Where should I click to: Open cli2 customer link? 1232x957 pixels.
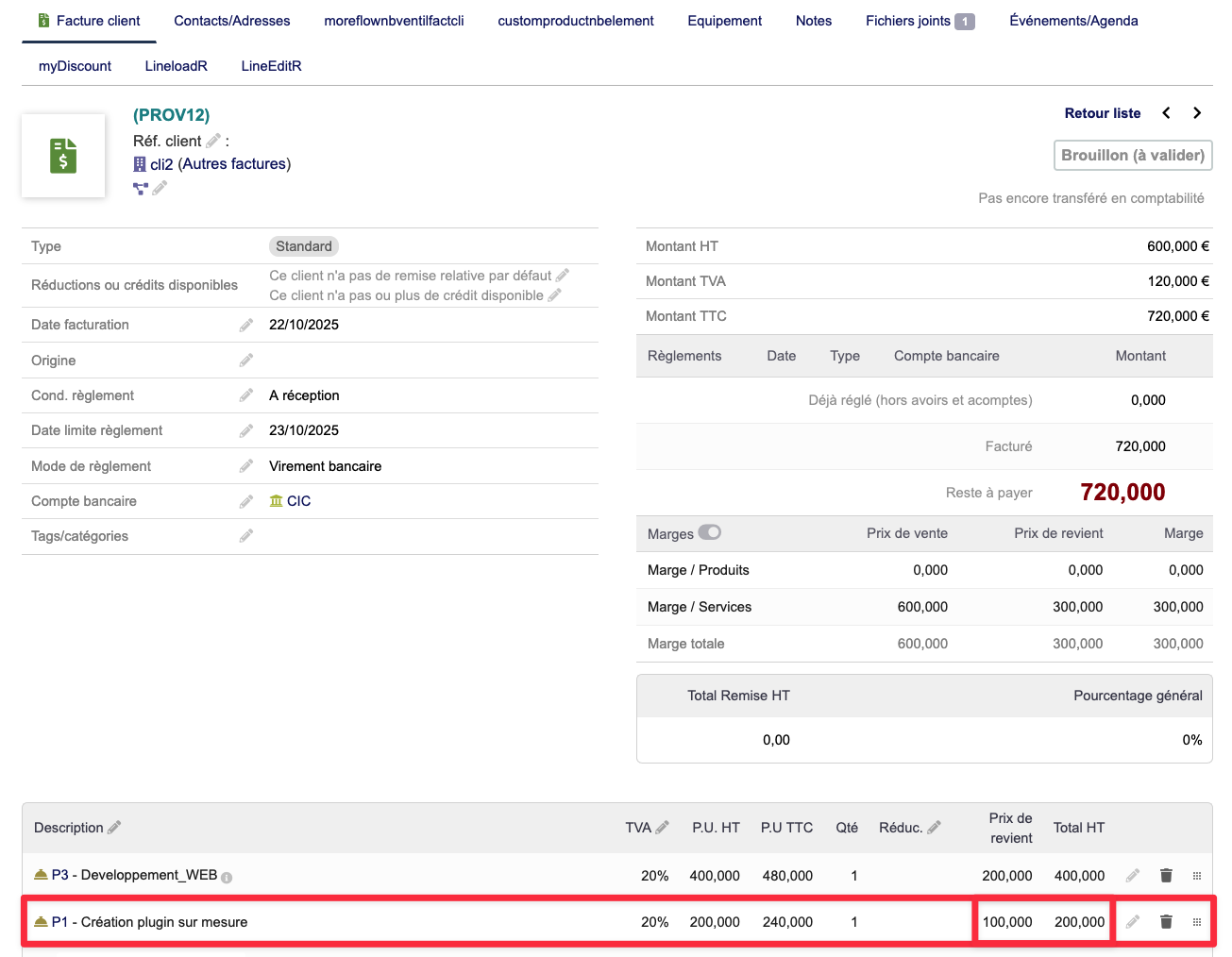click(x=161, y=164)
